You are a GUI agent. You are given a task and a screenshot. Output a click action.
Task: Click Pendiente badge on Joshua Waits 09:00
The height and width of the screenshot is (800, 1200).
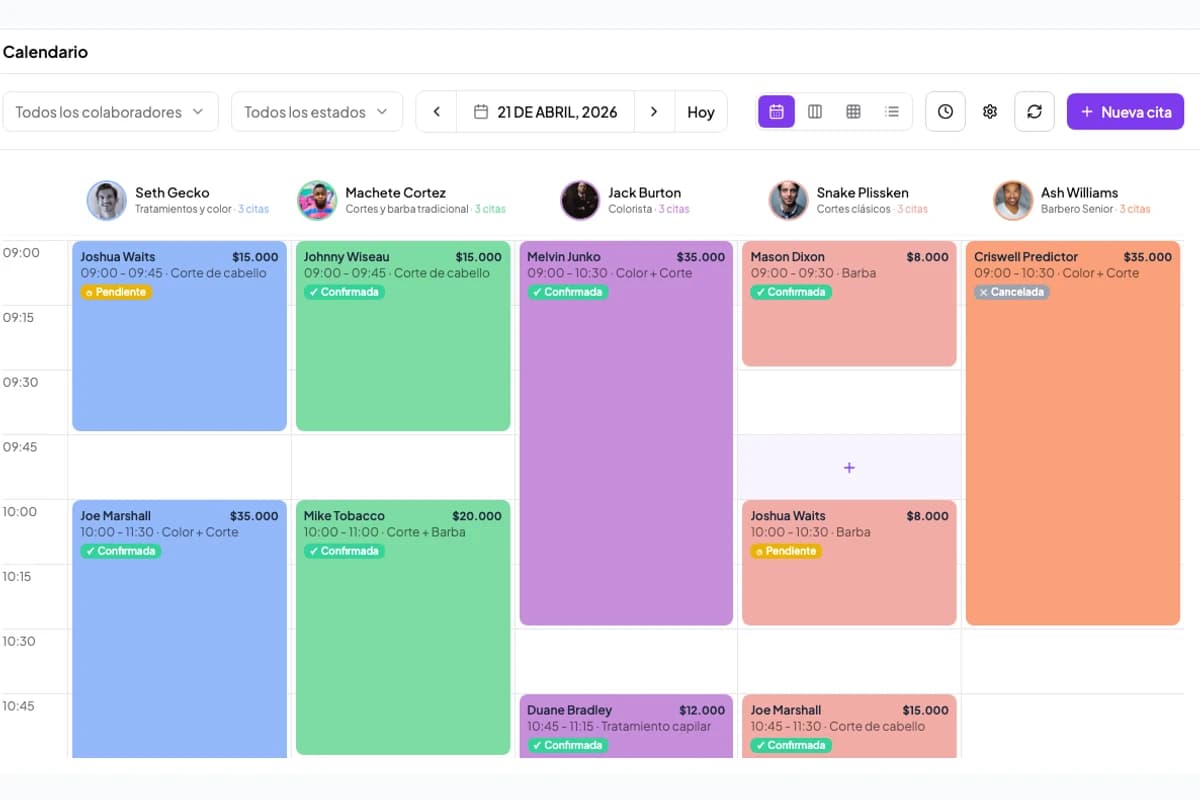(x=116, y=292)
